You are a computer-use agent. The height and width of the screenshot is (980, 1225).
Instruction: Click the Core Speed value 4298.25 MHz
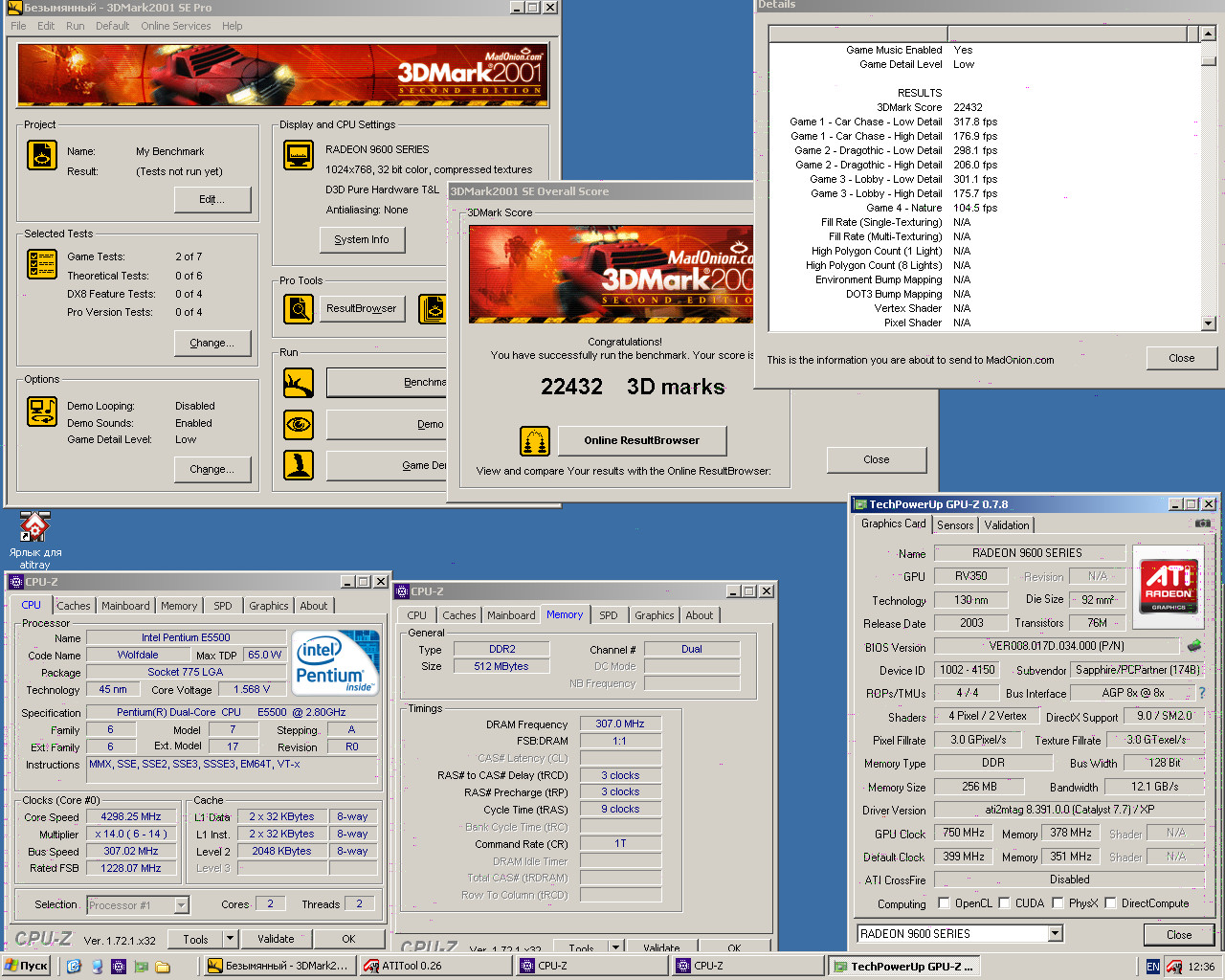point(131,816)
